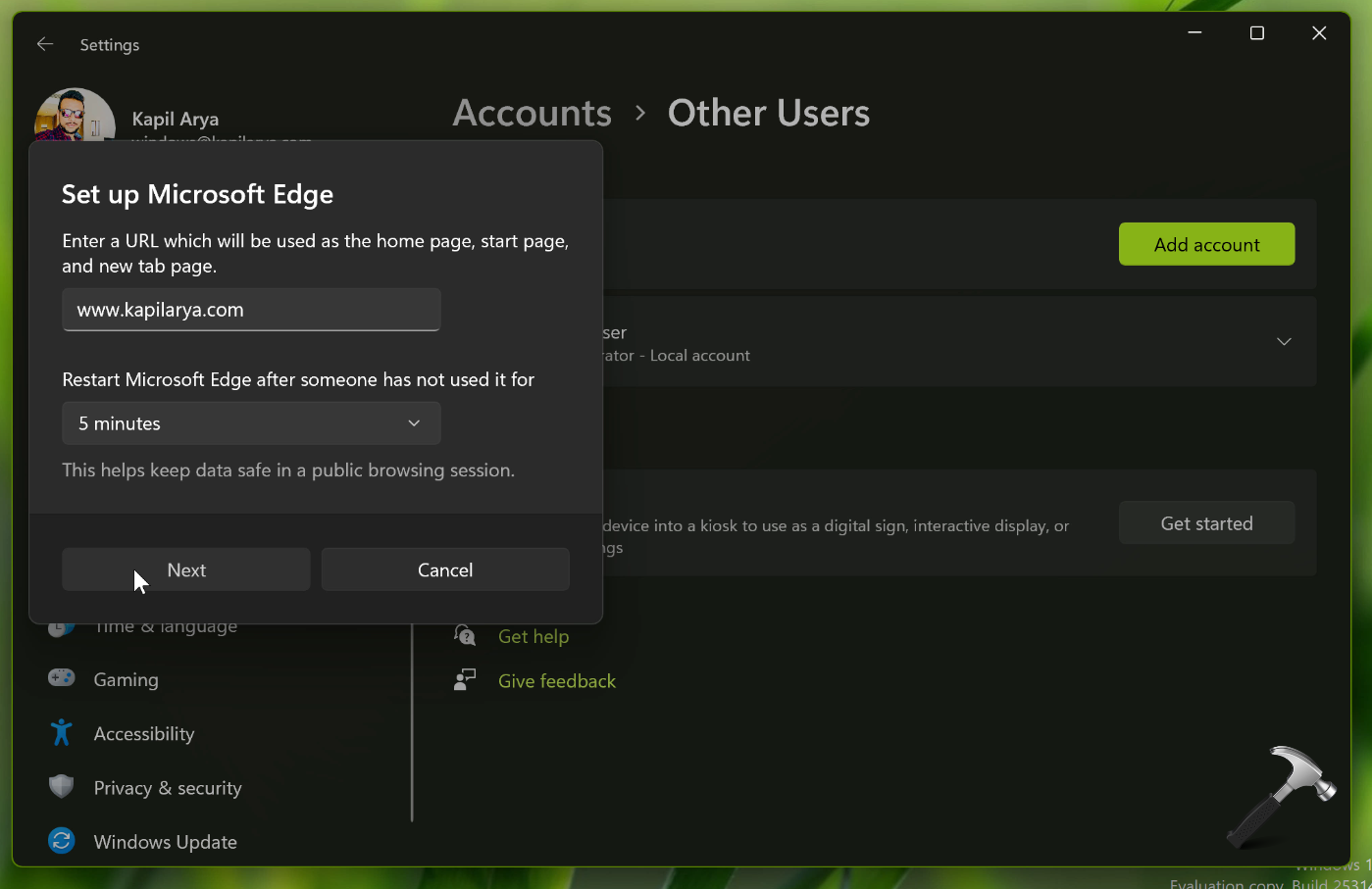Open the Privacy & security shield icon
The width and height of the screenshot is (1372, 889).
coord(62,787)
